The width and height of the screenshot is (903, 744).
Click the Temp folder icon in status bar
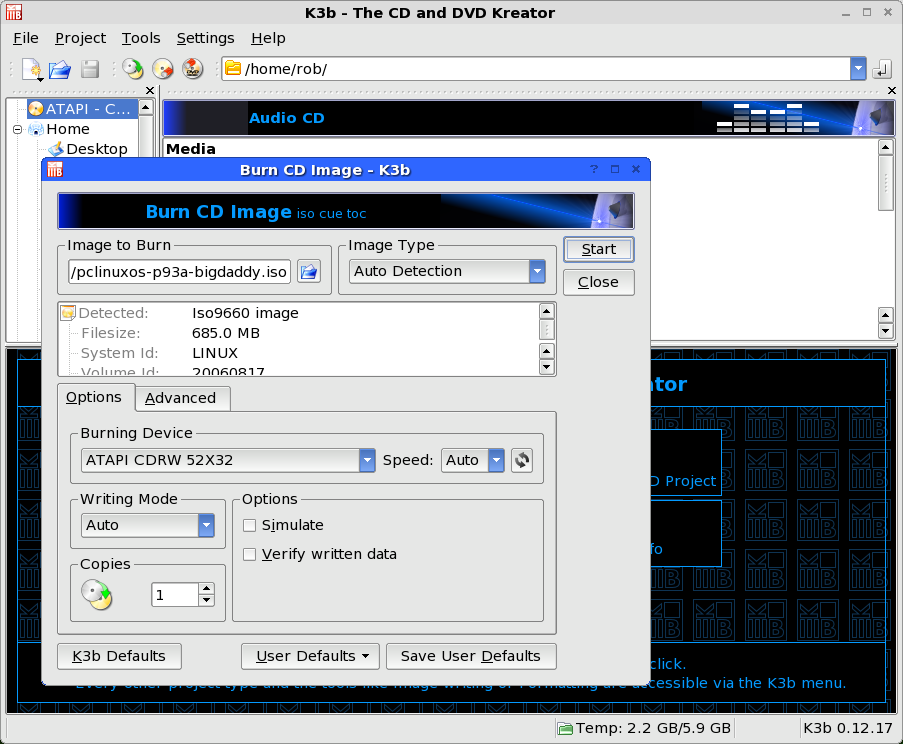[x=565, y=728]
